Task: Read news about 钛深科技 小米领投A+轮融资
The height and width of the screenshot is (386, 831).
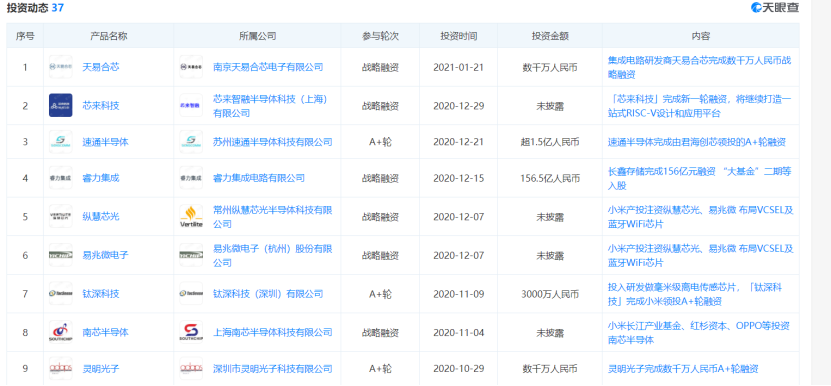Action: [x=695, y=294]
